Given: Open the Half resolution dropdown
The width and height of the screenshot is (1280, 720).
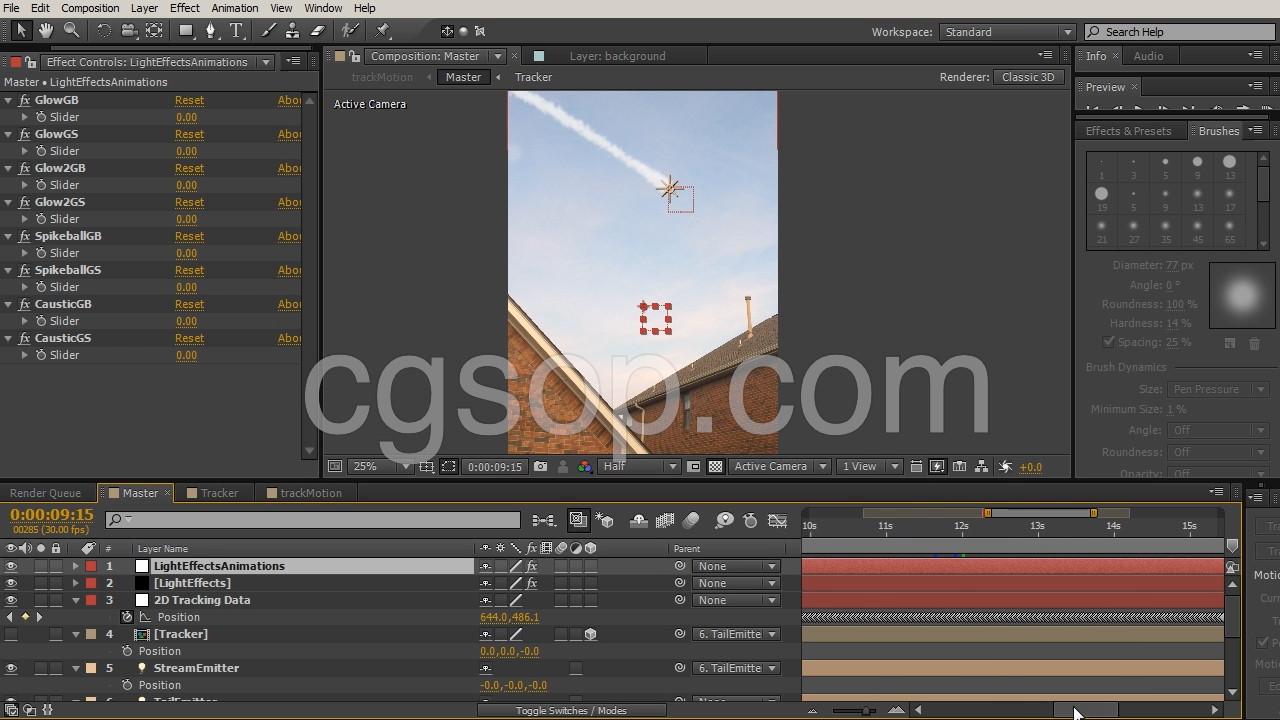Looking at the screenshot, I should 640,466.
